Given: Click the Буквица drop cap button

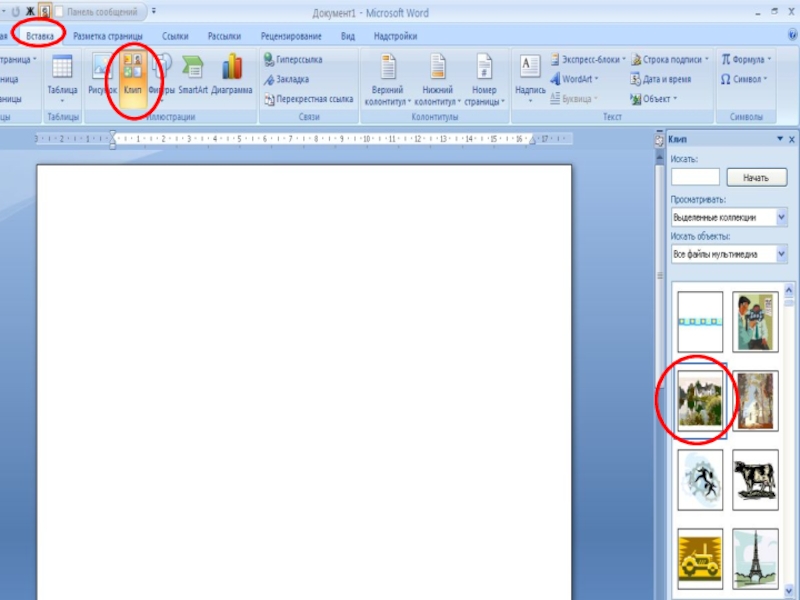Looking at the screenshot, I should (x=573, y=99).
